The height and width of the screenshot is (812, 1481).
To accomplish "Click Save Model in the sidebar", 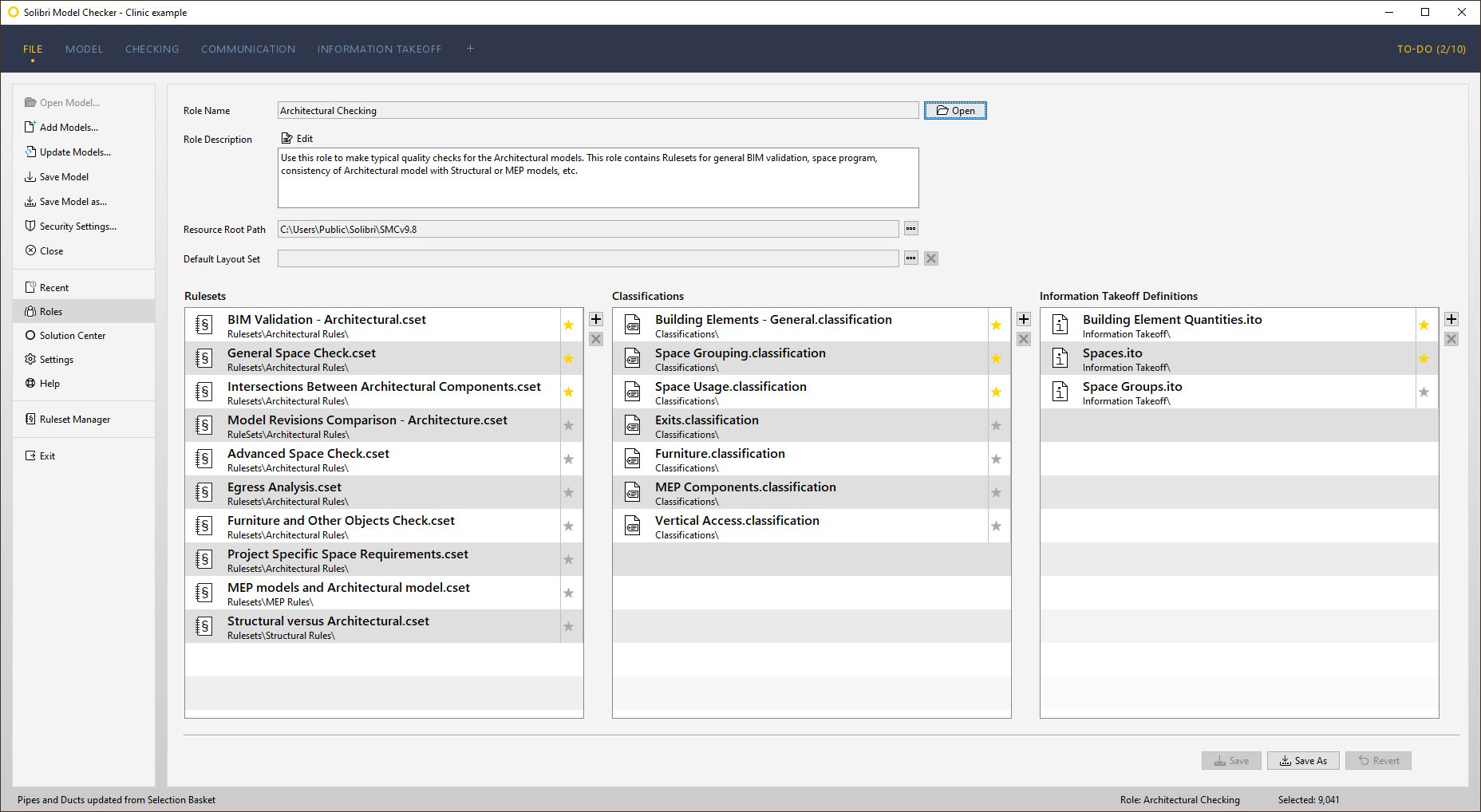I will pos(57,176).
